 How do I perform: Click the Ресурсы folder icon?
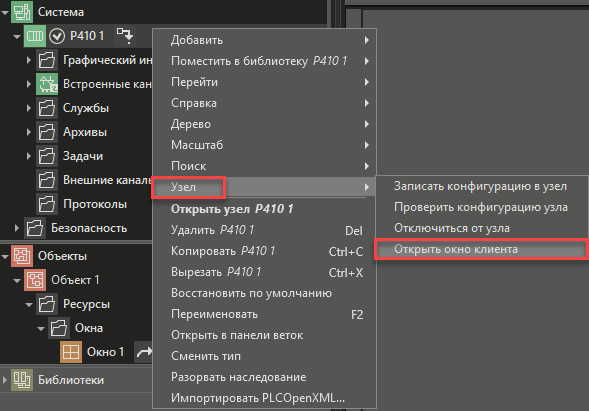pos(47,304)
